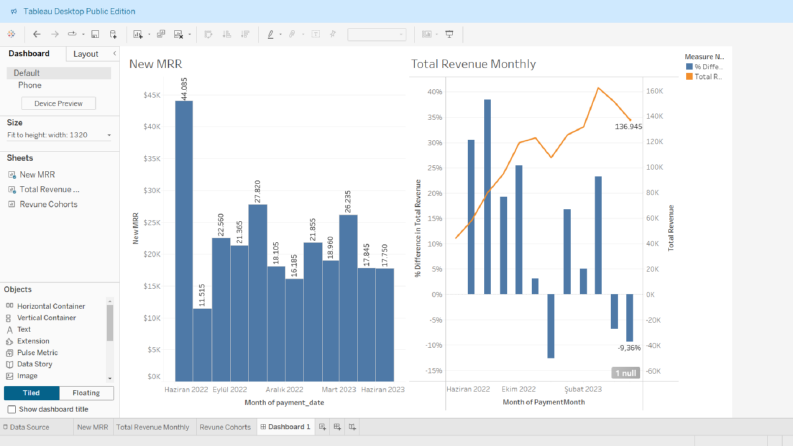Switch to the Layout pane tab

tap(85, 54)
